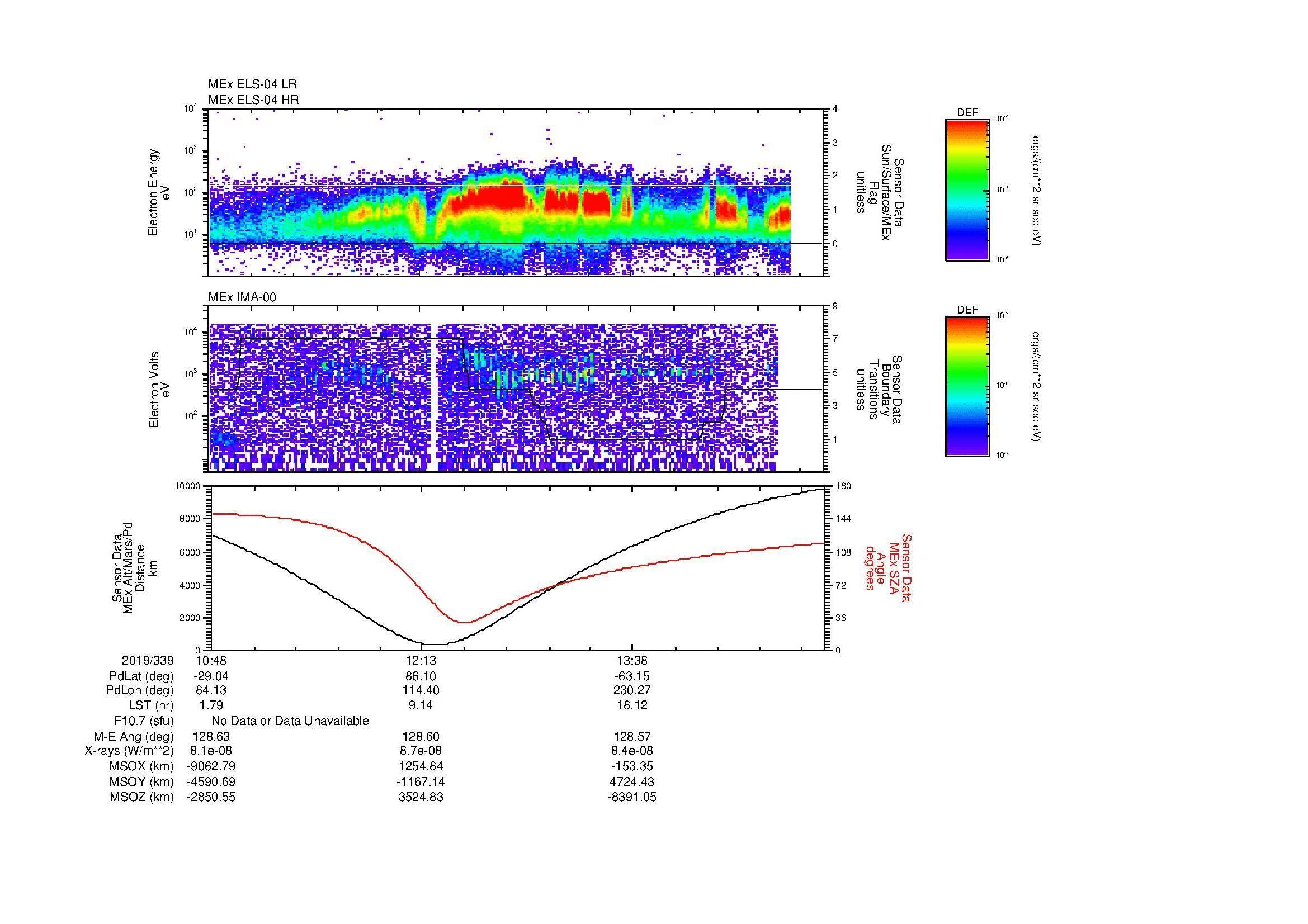Click the lower color bar units 'ergs/(cm**2-sr-sec-eV)'
The height and width of the screenshot is (924, 1308).
(1036, 387)
